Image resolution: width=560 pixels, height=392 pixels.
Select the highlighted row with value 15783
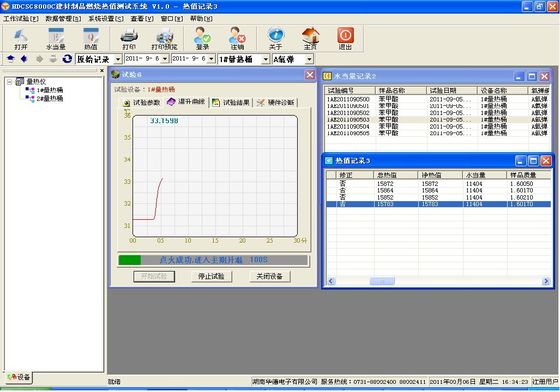438,204
